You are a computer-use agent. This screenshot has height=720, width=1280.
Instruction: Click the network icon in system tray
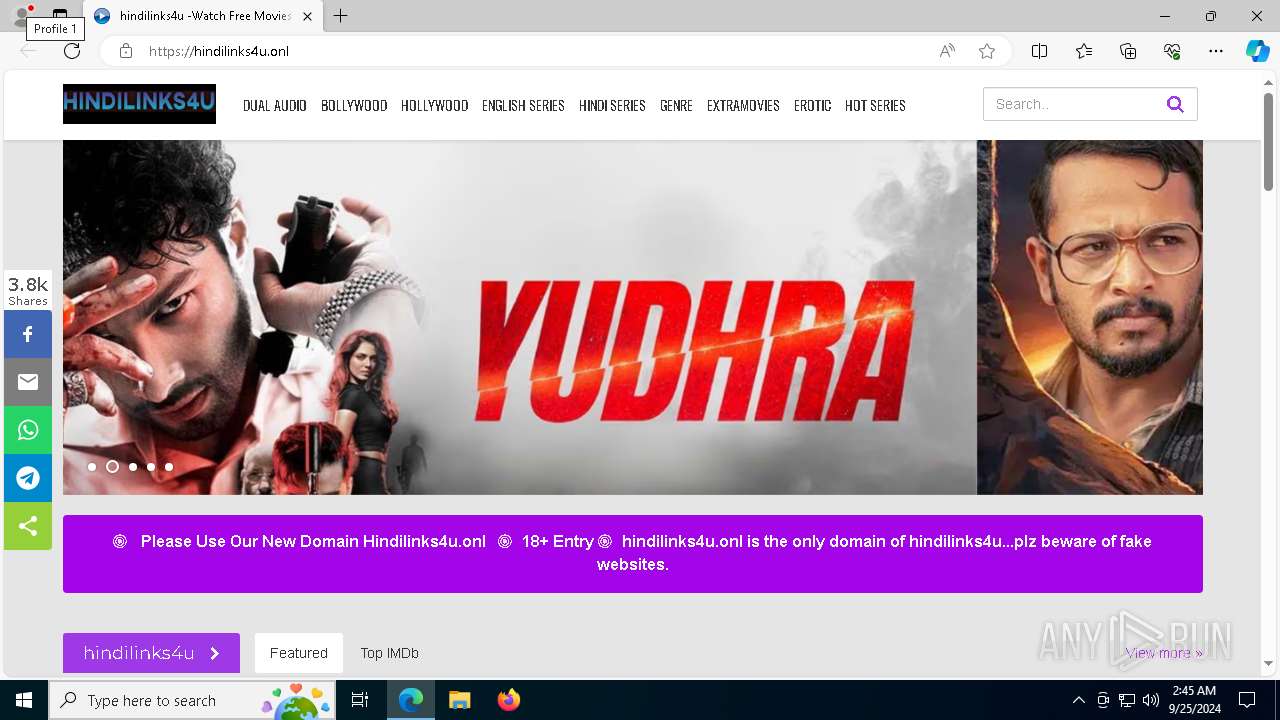click(x=1127, y=700)
